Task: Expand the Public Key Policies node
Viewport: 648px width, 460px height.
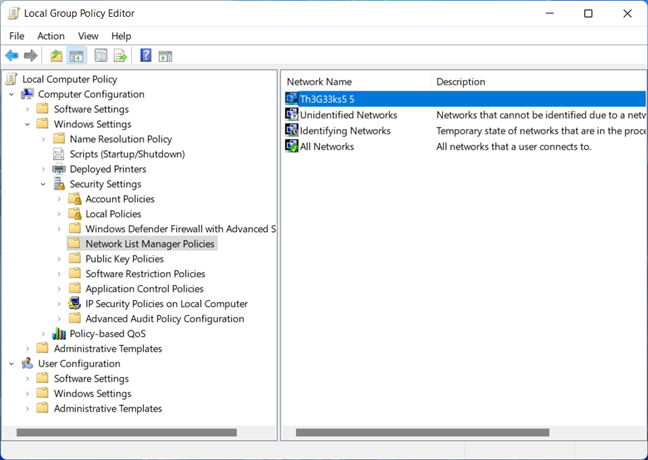Action: click(x=59, y=259)
